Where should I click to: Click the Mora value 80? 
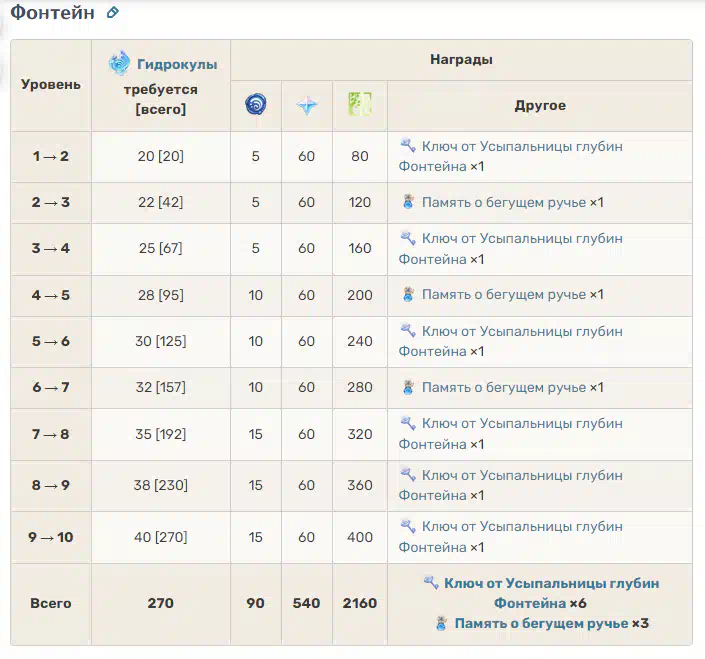tap(360, 156)
